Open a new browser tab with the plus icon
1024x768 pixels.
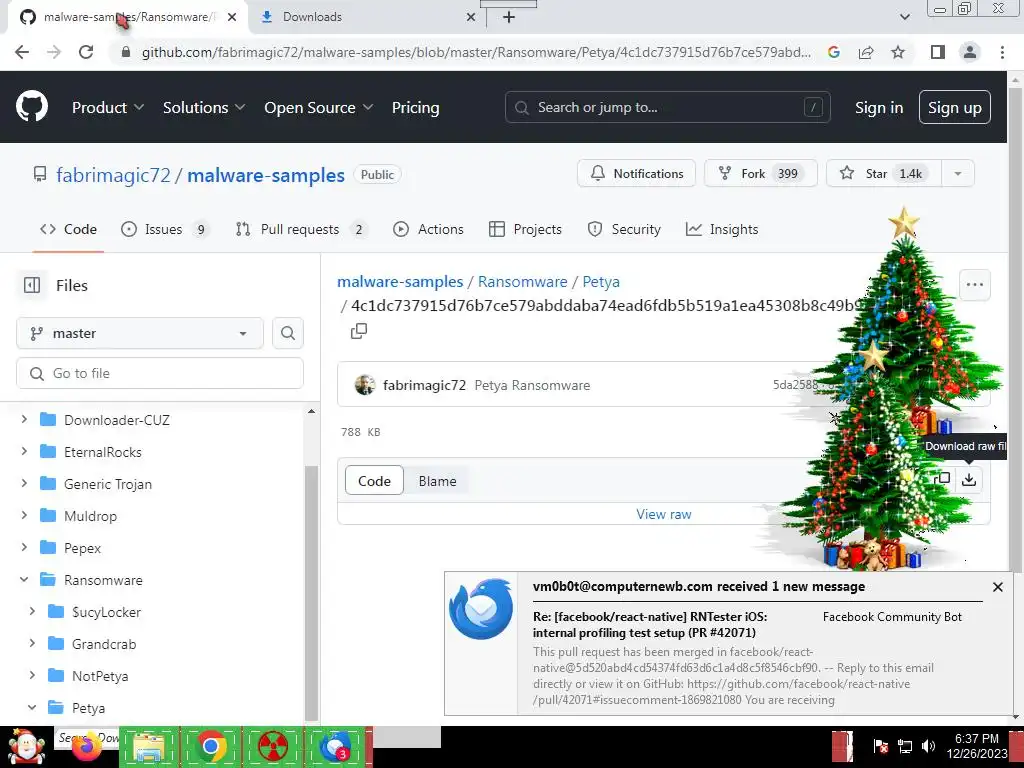tap(509, 17)
